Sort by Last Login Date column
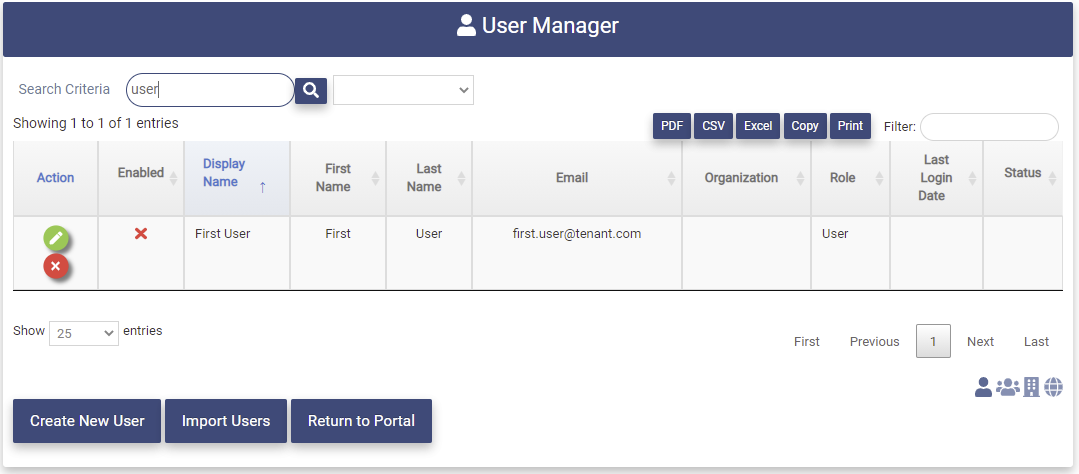Image resolution: width=1079 pixels, height=474 pixels. (x=936, y=177)
